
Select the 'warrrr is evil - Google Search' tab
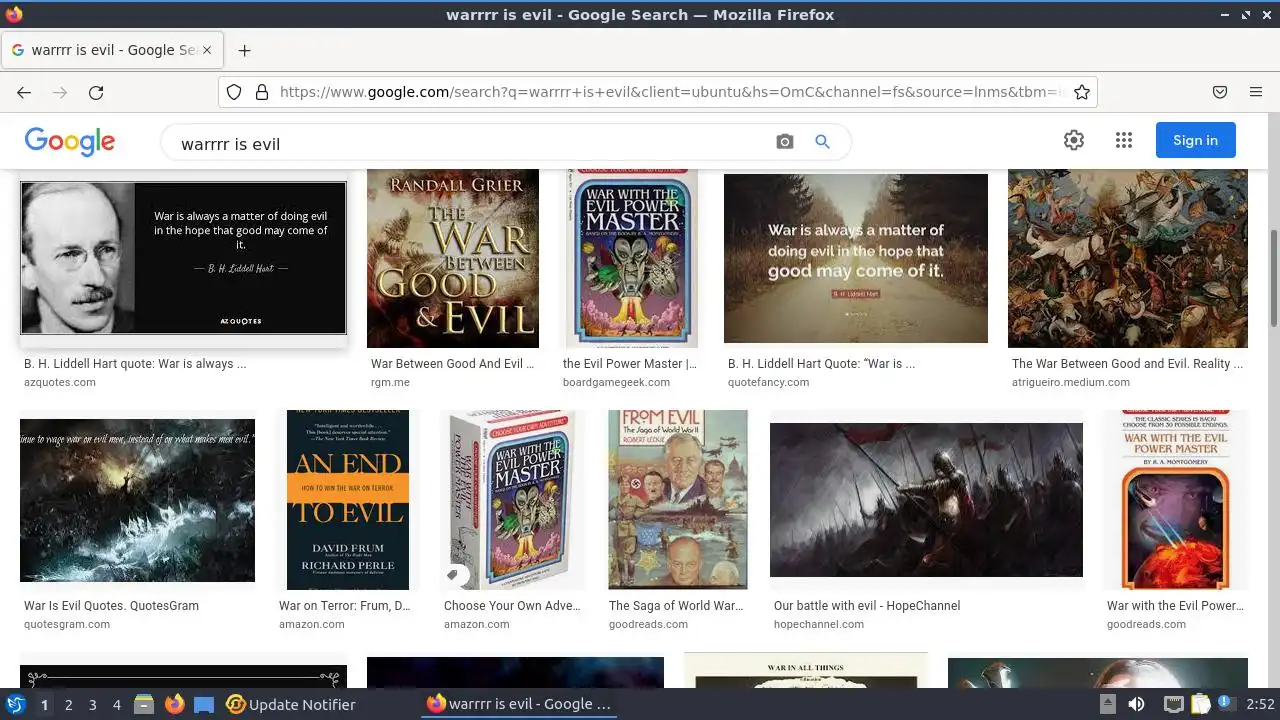[114, 50]
